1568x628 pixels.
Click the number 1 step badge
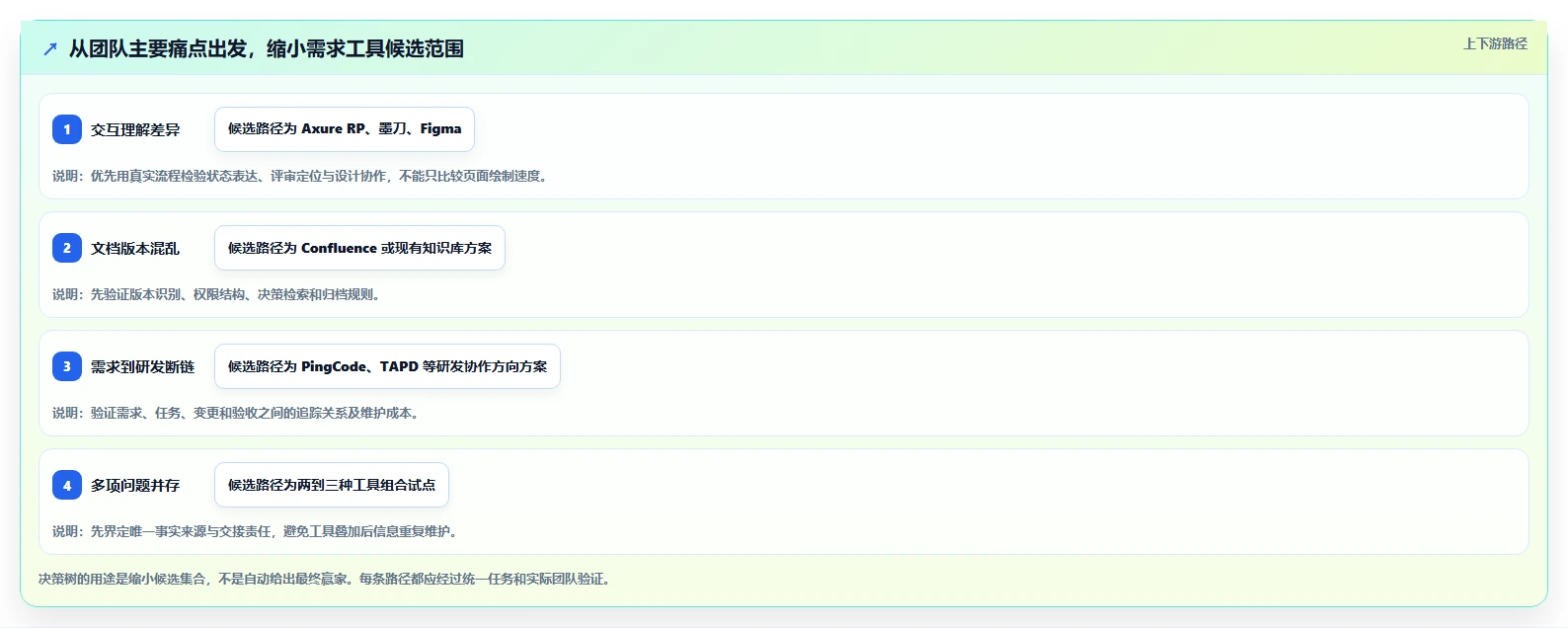(x=67, y=129)
